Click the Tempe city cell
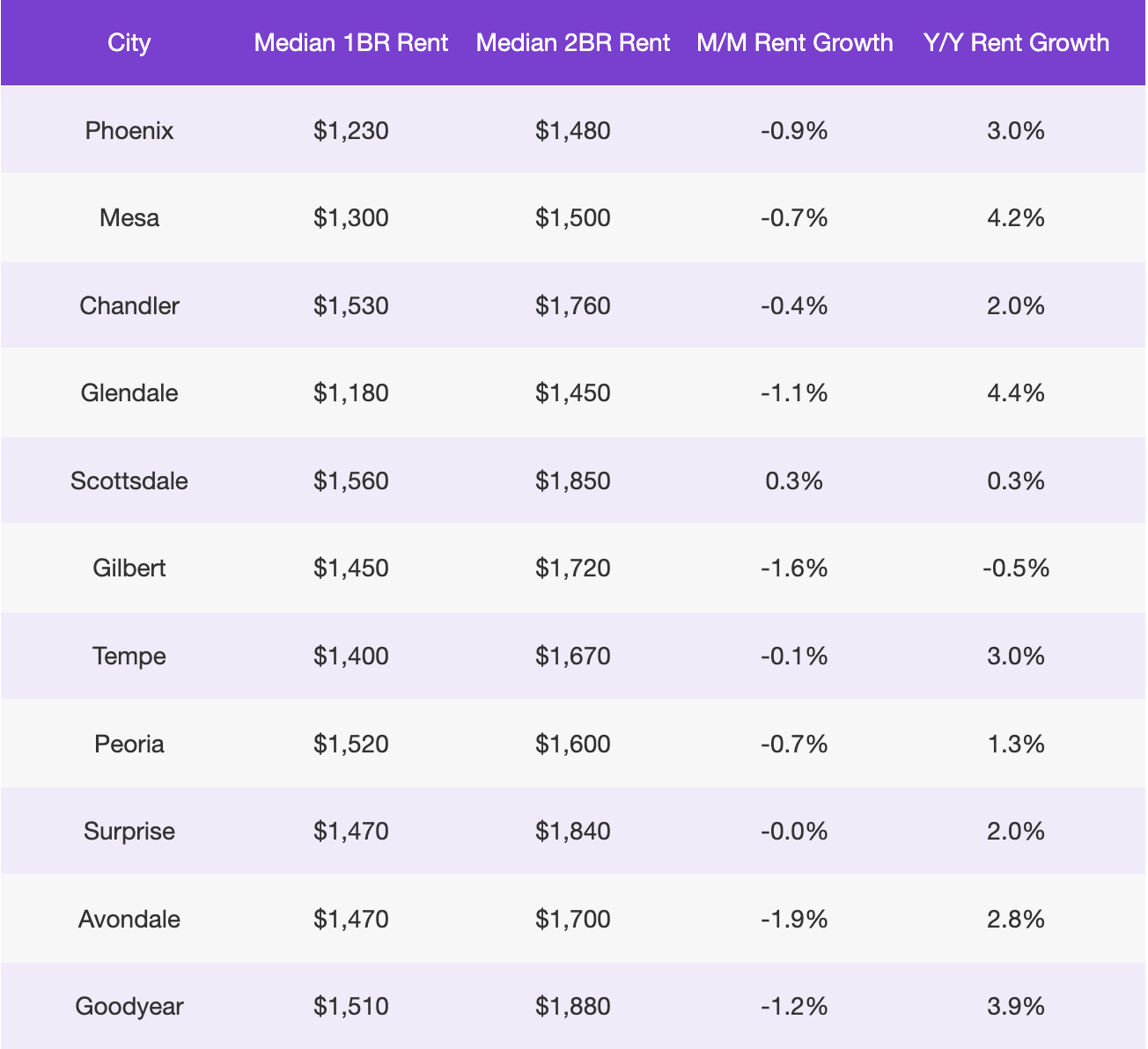This screenshot has height=1049, width=1148. [129, 656]
